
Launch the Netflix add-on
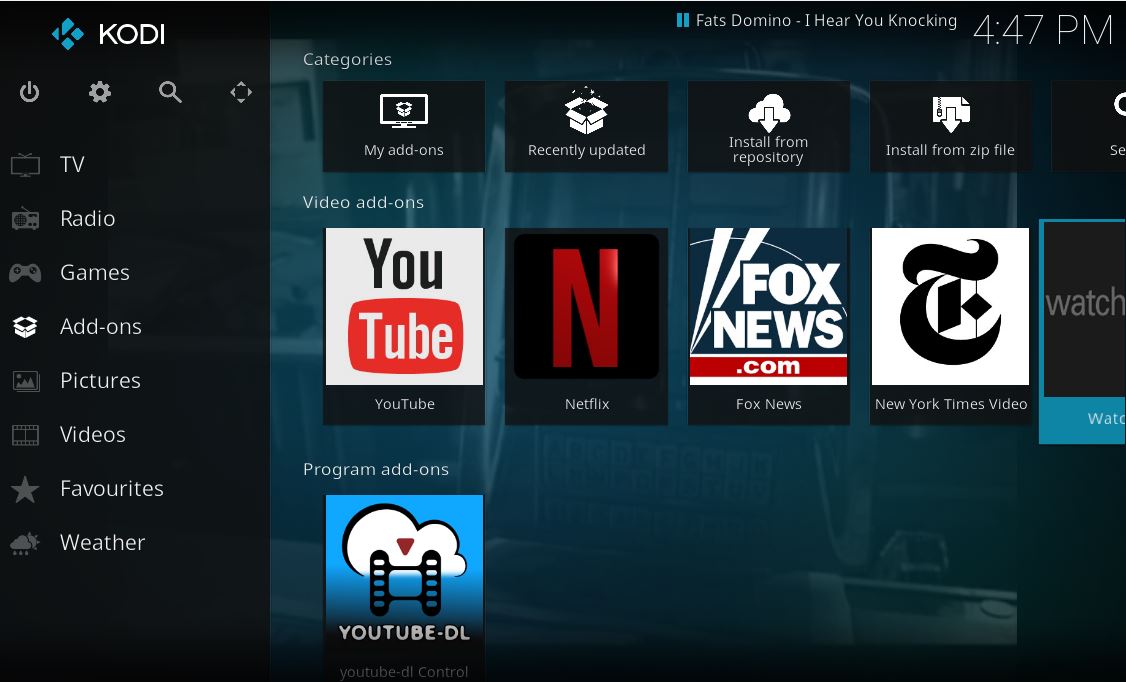click(x=587, y=326)
